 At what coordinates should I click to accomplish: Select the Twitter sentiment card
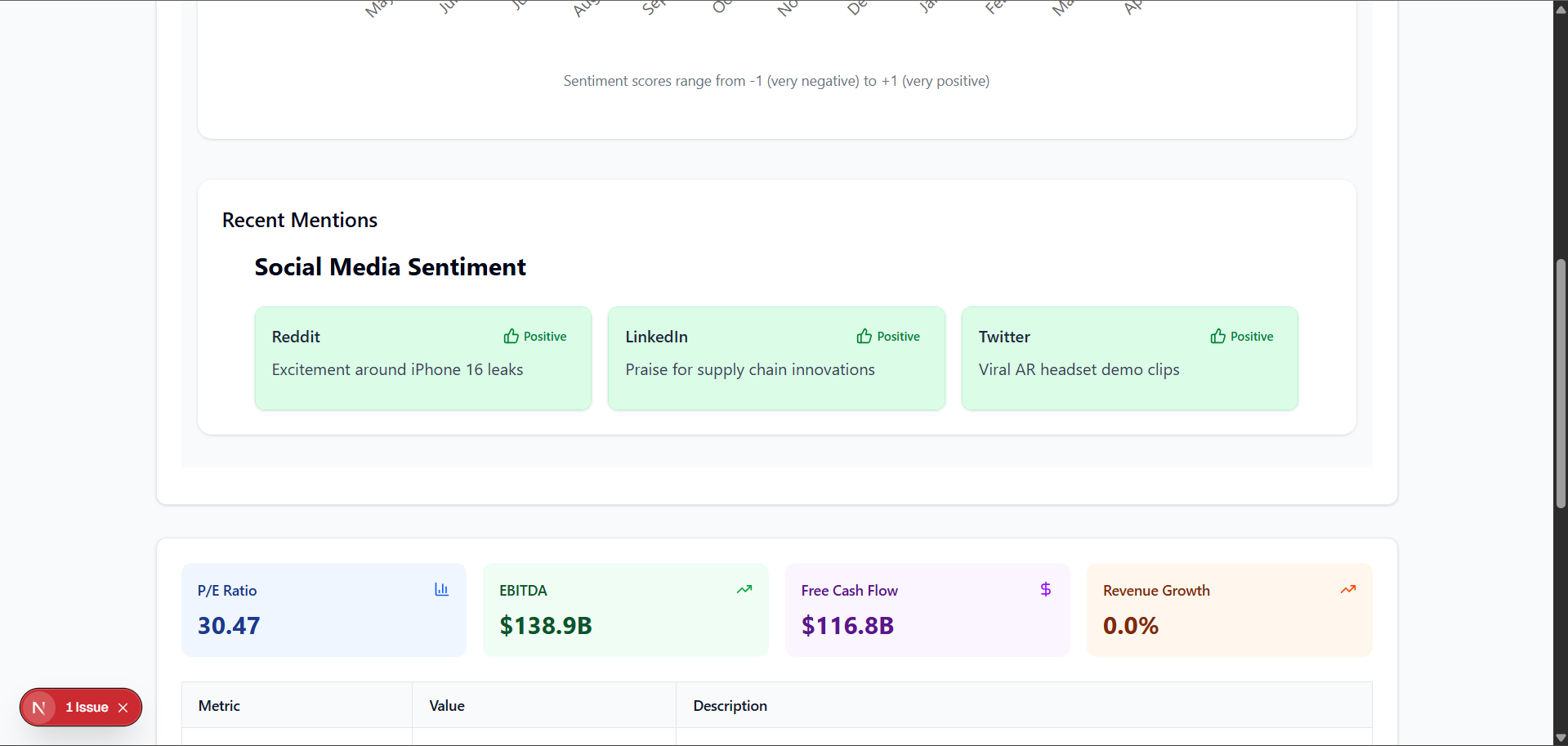pos(1129,359)
